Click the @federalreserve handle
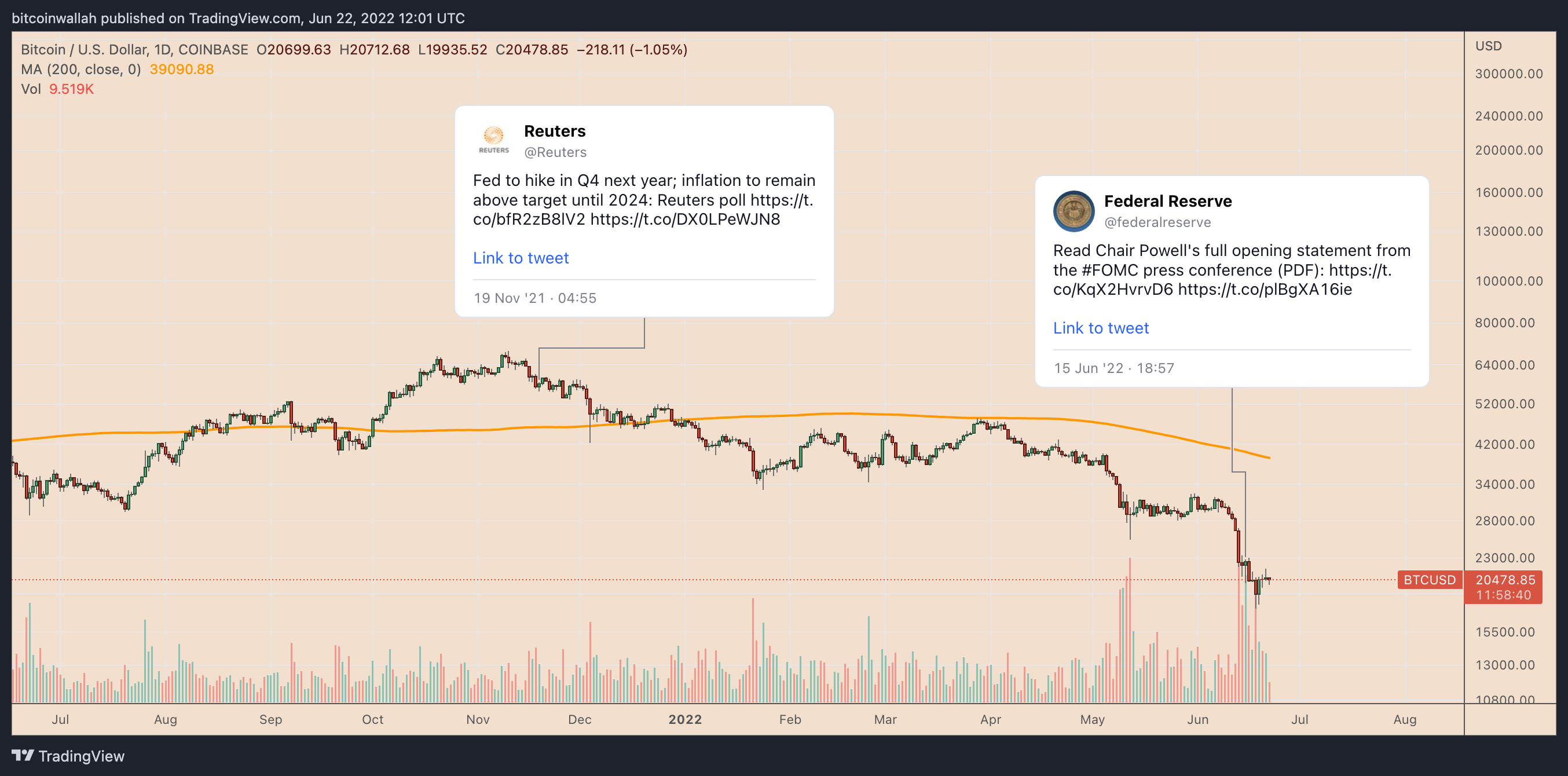Screen dimensions: 1568x776 pos(1157,222)
